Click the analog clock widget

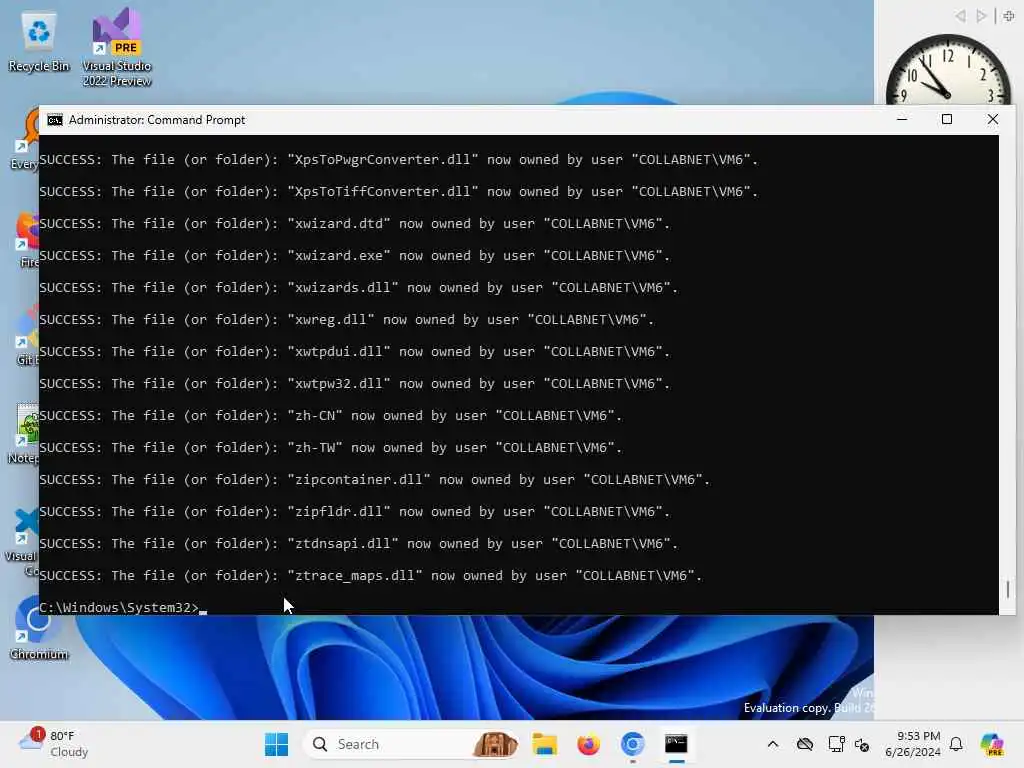click(x=948, y=71)
